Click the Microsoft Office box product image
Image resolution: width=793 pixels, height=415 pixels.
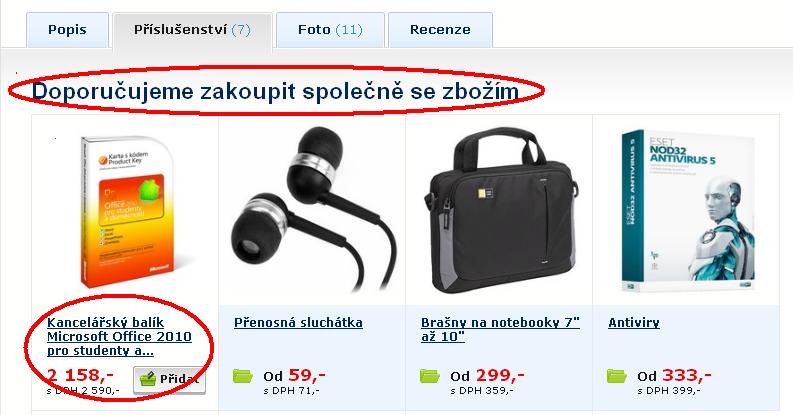(x=126, y=212)
